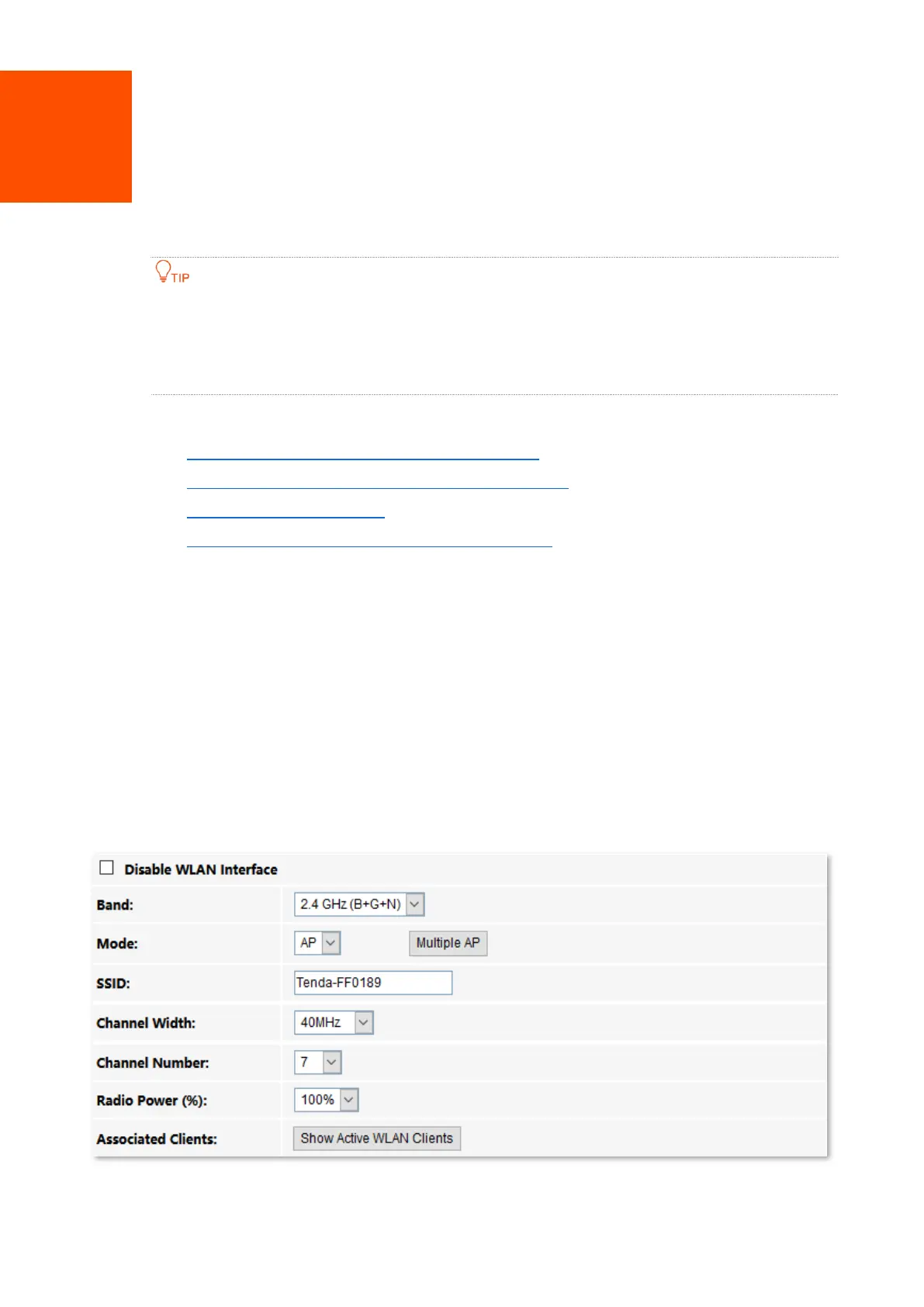The width and height of the screenshot is (924, 1307).
Task: Click the Channel Width: label
Action: (x=146, y=1023)
